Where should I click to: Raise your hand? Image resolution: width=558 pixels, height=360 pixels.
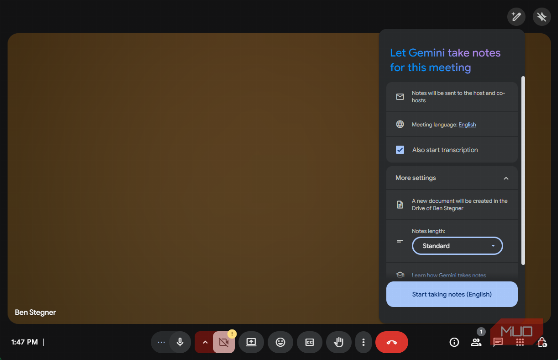coord(339,342)
